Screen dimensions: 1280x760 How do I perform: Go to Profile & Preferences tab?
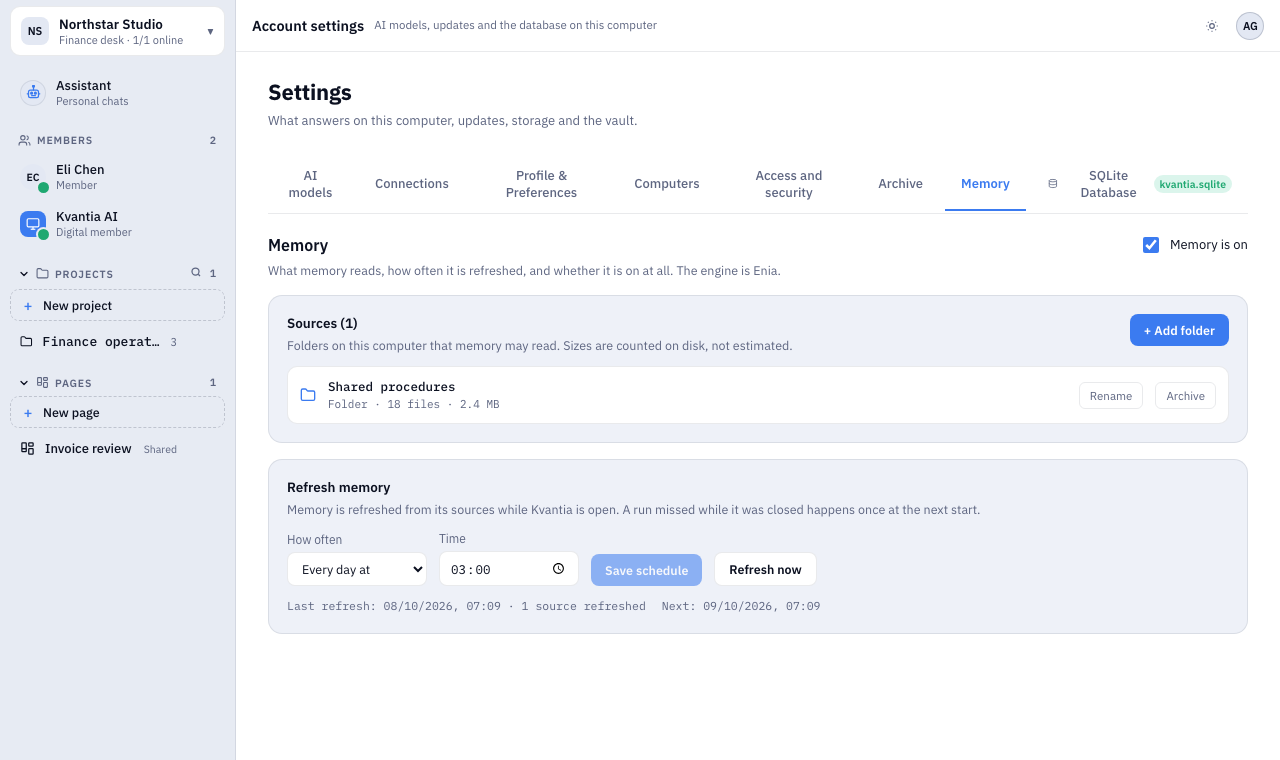541,184
